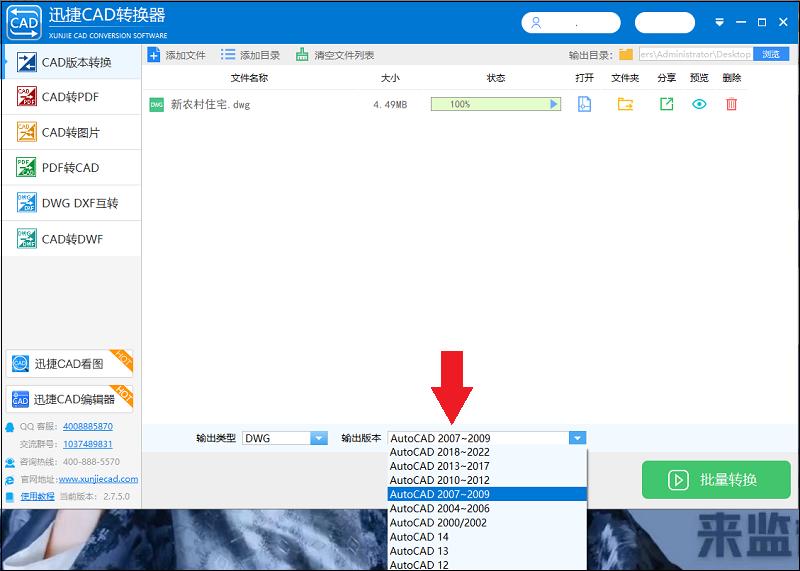This screenshot has width=800, height=571.
Task: Choose AutoCAD 2018~2022 from the list
Action: tap(487, 452)
